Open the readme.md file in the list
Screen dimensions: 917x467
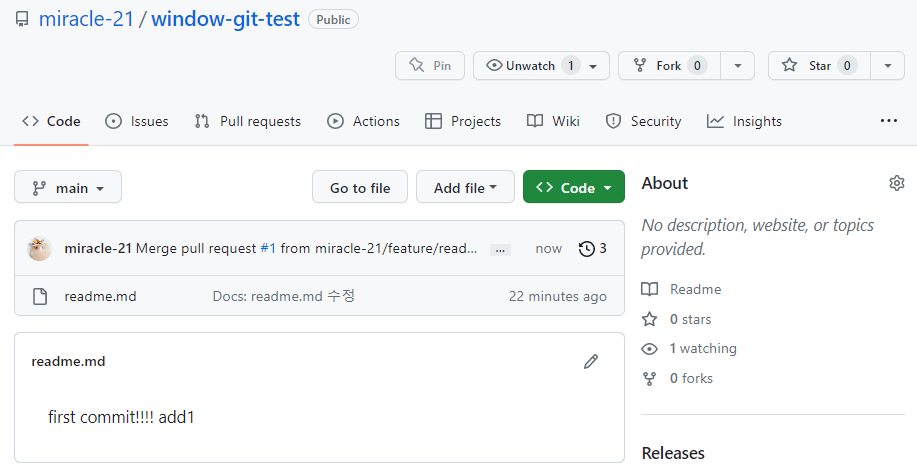(x=100, y=296)
